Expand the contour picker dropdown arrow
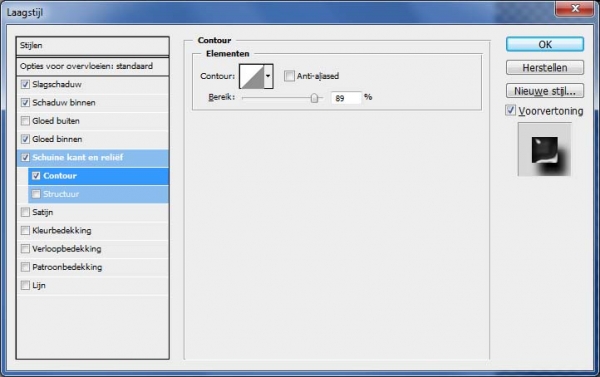 [268, 77]
